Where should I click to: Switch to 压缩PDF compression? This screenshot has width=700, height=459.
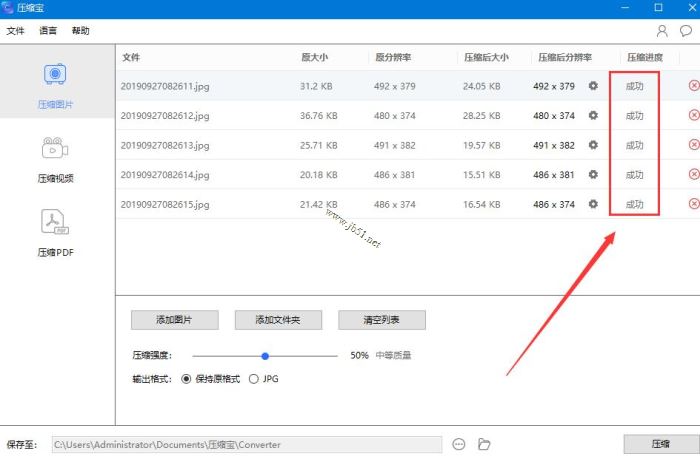(x=55, y=234)
